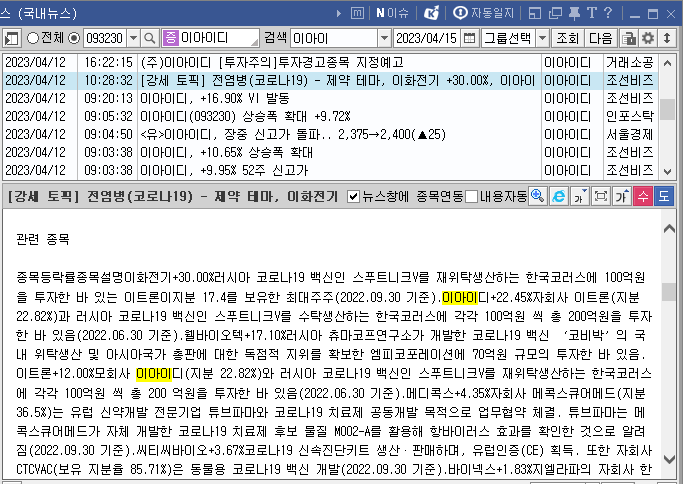The height and width of the screenshot is (484, 683).
Task: Increase font size with large 가 icon
Action: [622, 196]
